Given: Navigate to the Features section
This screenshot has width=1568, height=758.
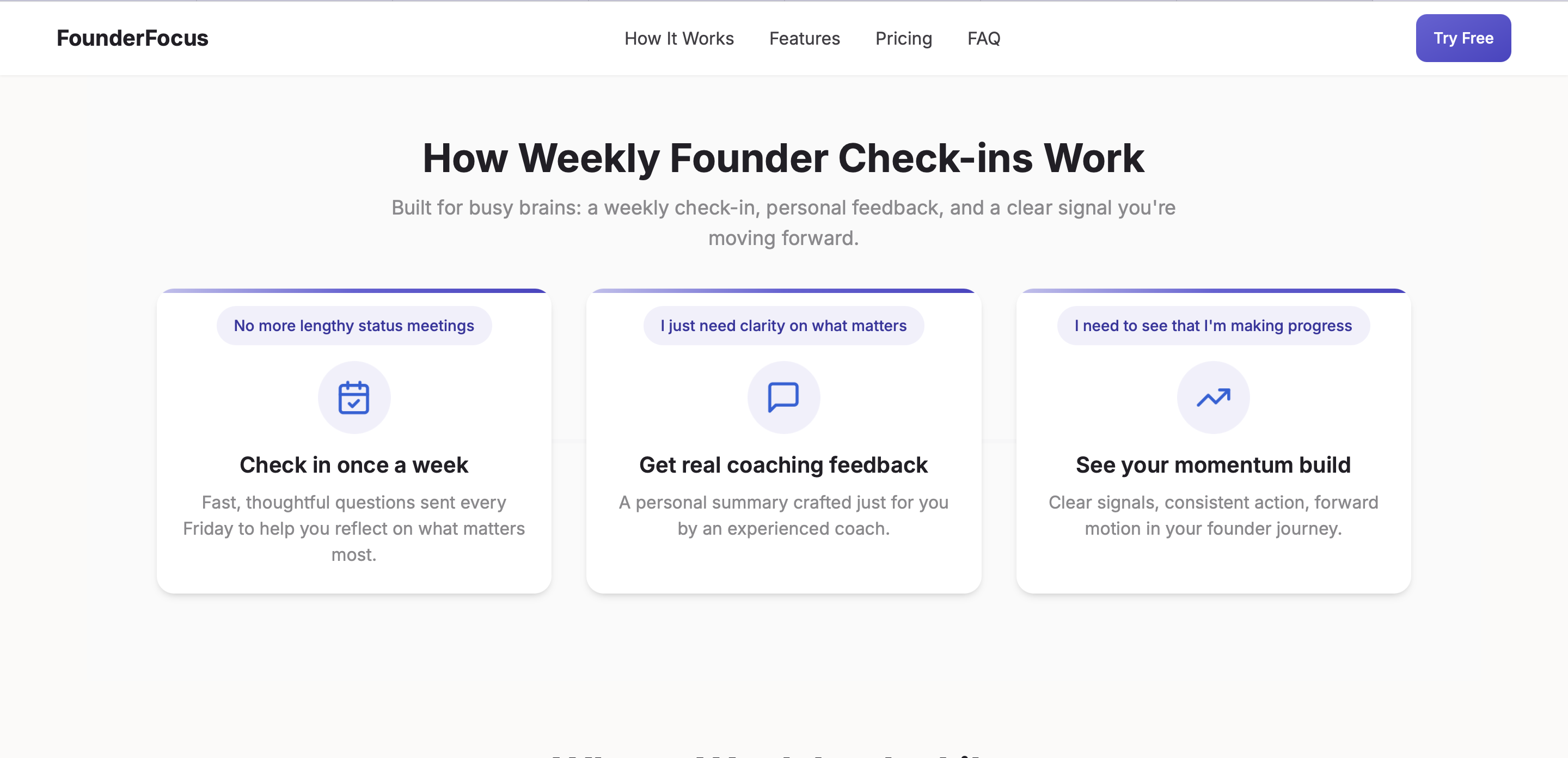Looking at the screenshot, I should (804, 38).
